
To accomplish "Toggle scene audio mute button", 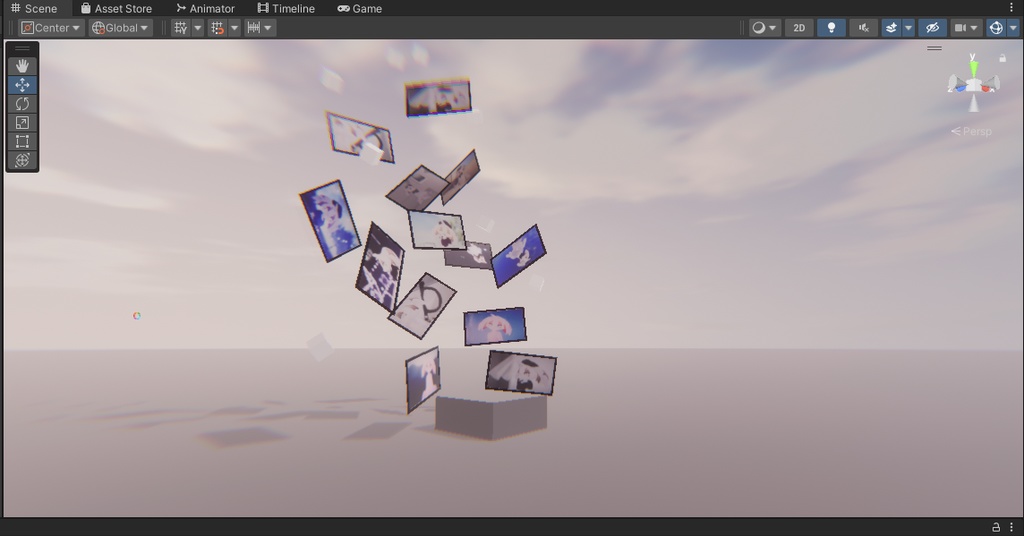I will (x=863, y=27).
